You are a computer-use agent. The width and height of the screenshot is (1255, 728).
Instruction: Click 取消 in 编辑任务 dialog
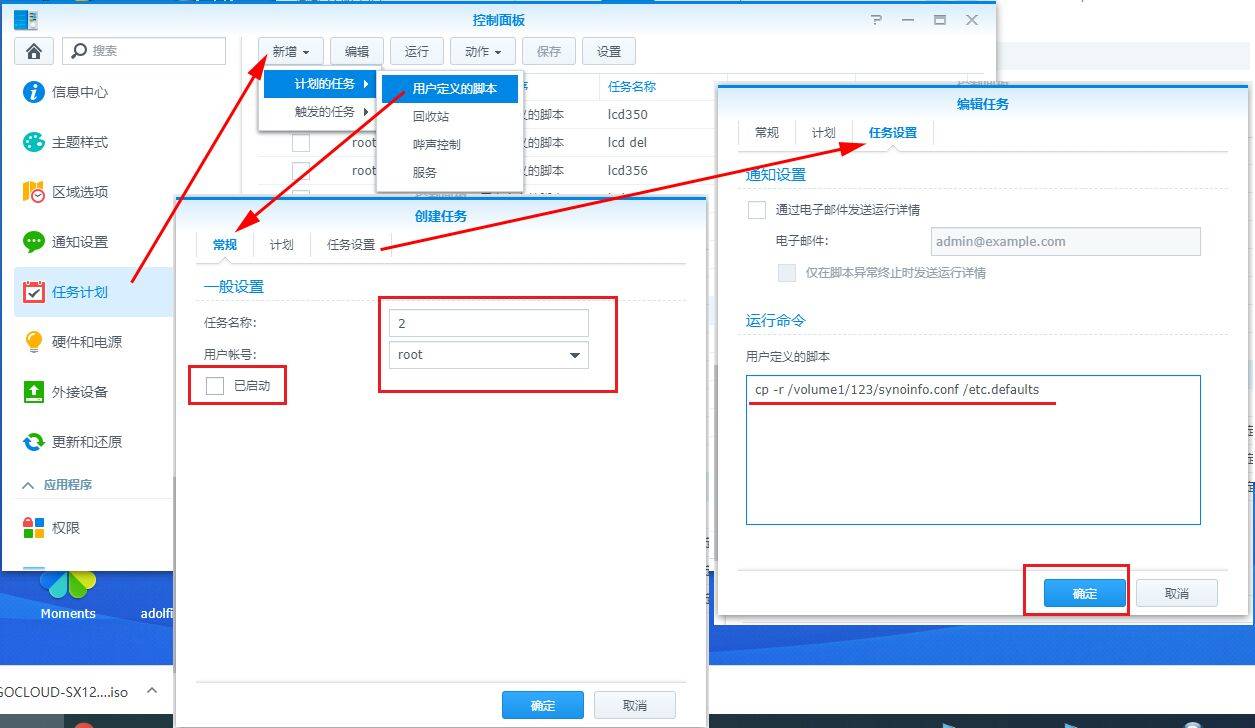1177,593
